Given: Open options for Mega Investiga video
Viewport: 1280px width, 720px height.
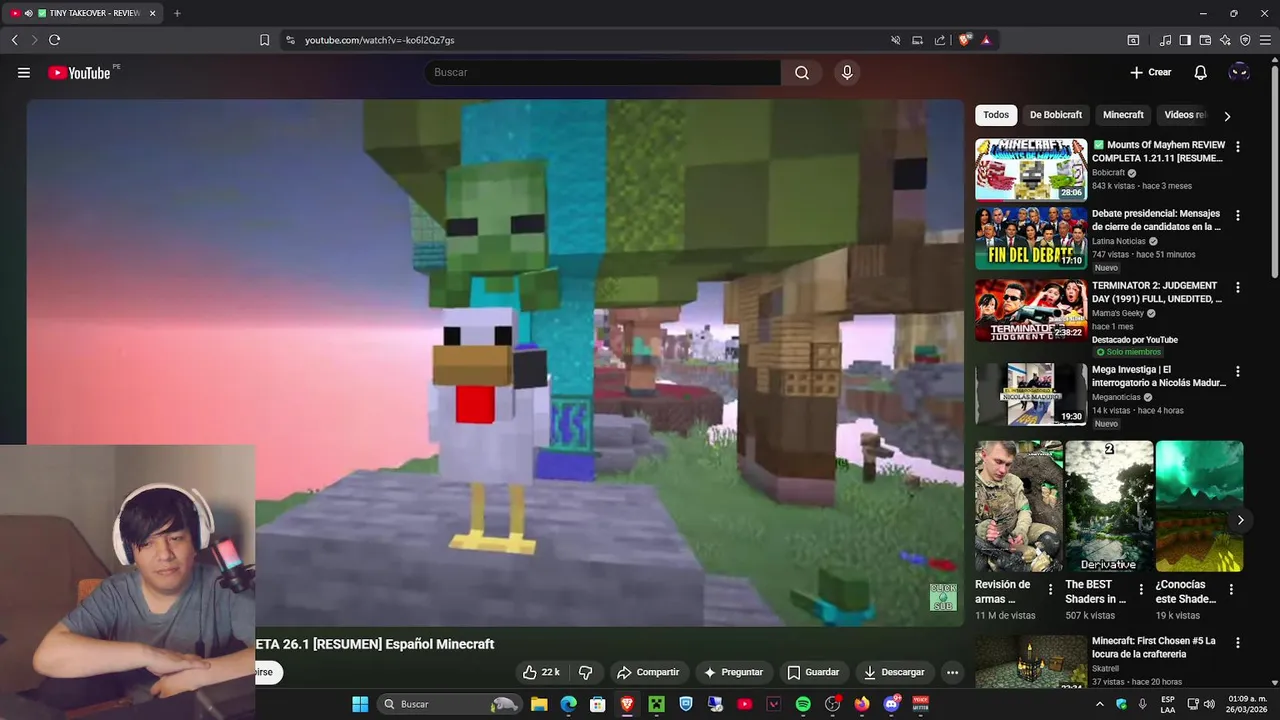Looking at the screenshot, I should click(x=1238, y=371).
